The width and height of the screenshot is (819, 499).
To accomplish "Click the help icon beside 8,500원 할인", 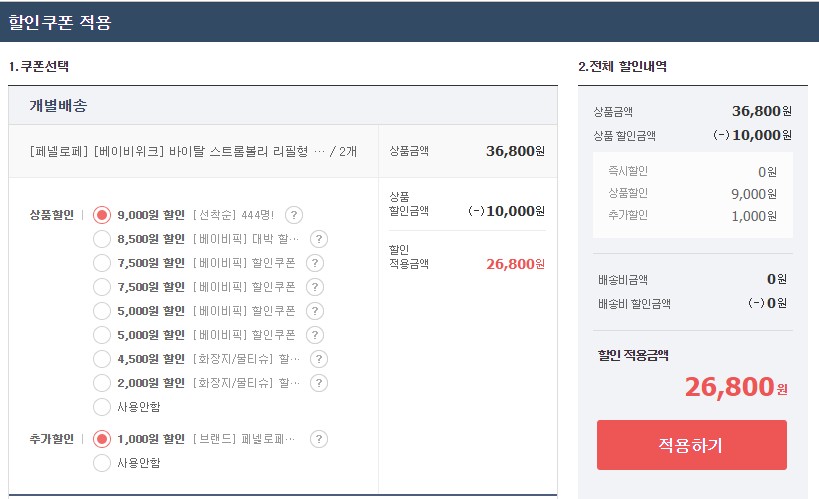I will pos(319,239).
